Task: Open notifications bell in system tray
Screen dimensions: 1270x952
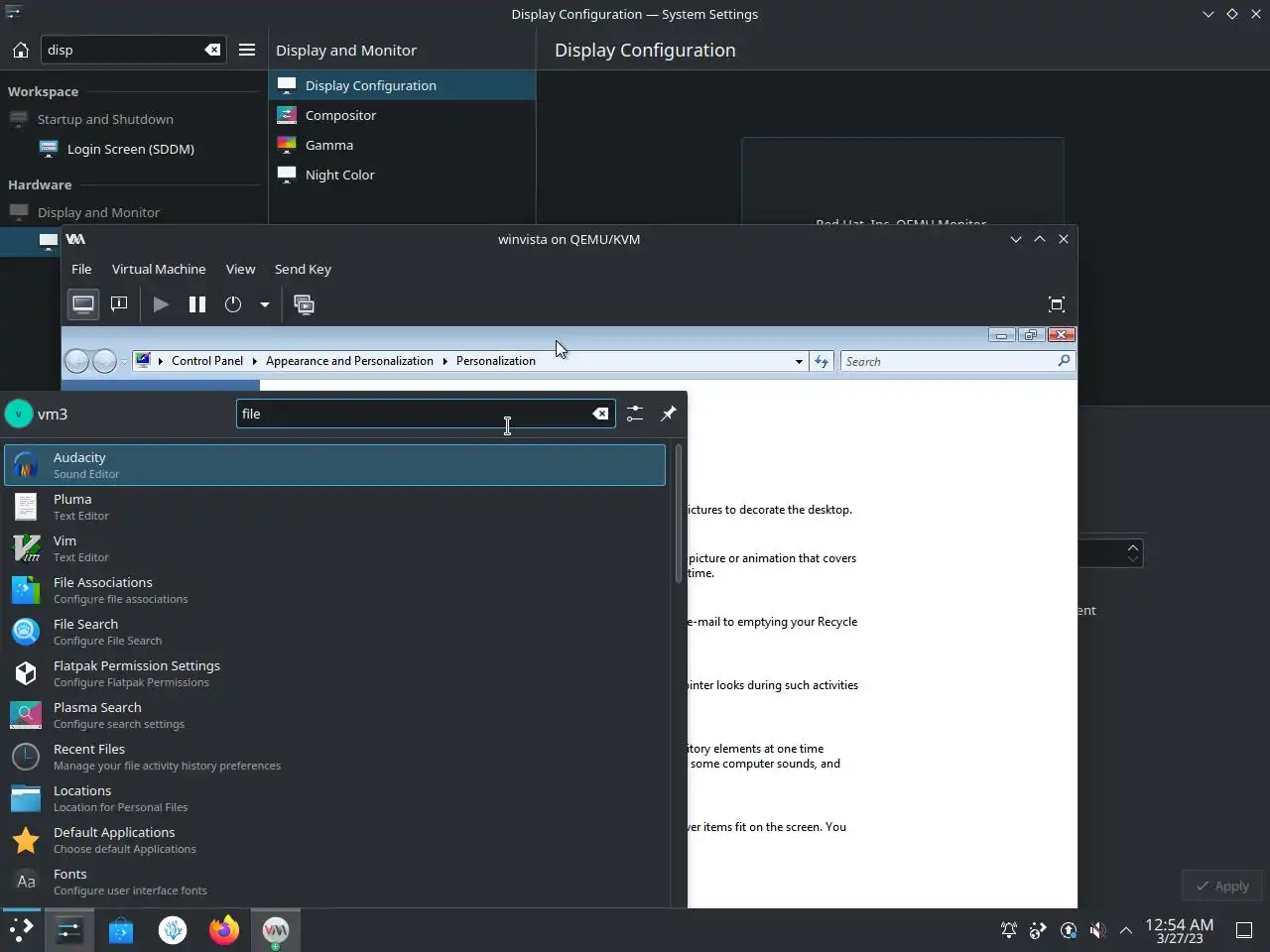Action: [1008, 930]
